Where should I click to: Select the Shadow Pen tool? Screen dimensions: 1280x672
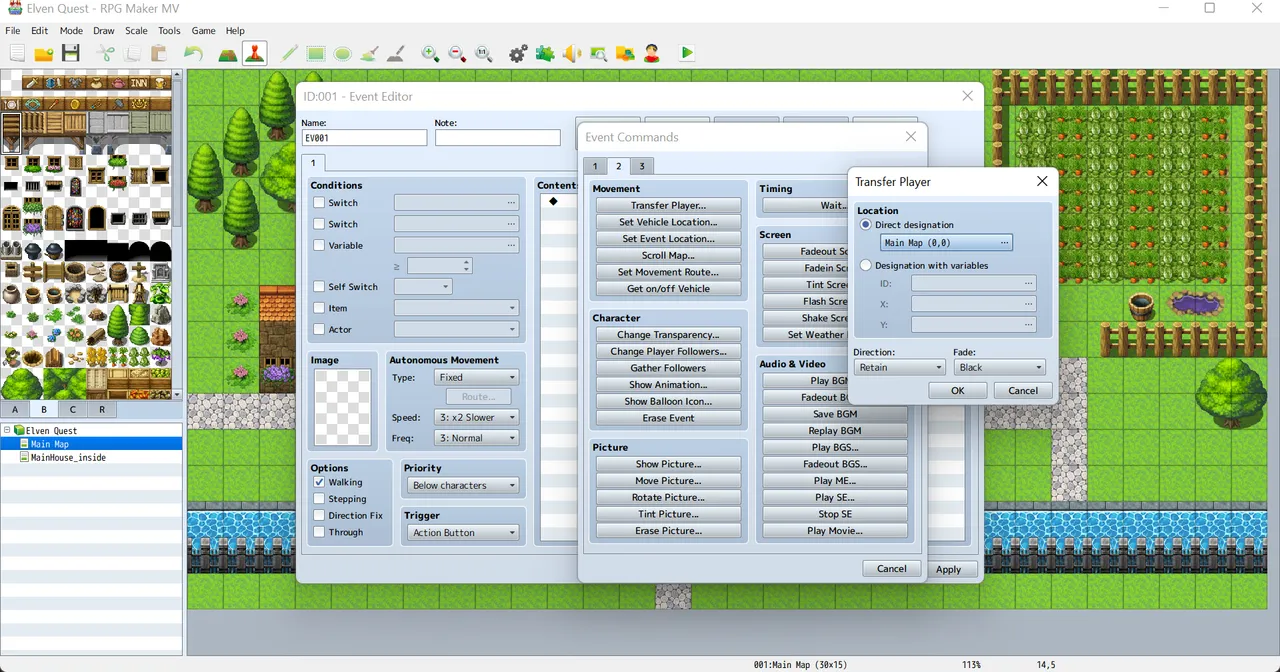[x=395, y=54]
